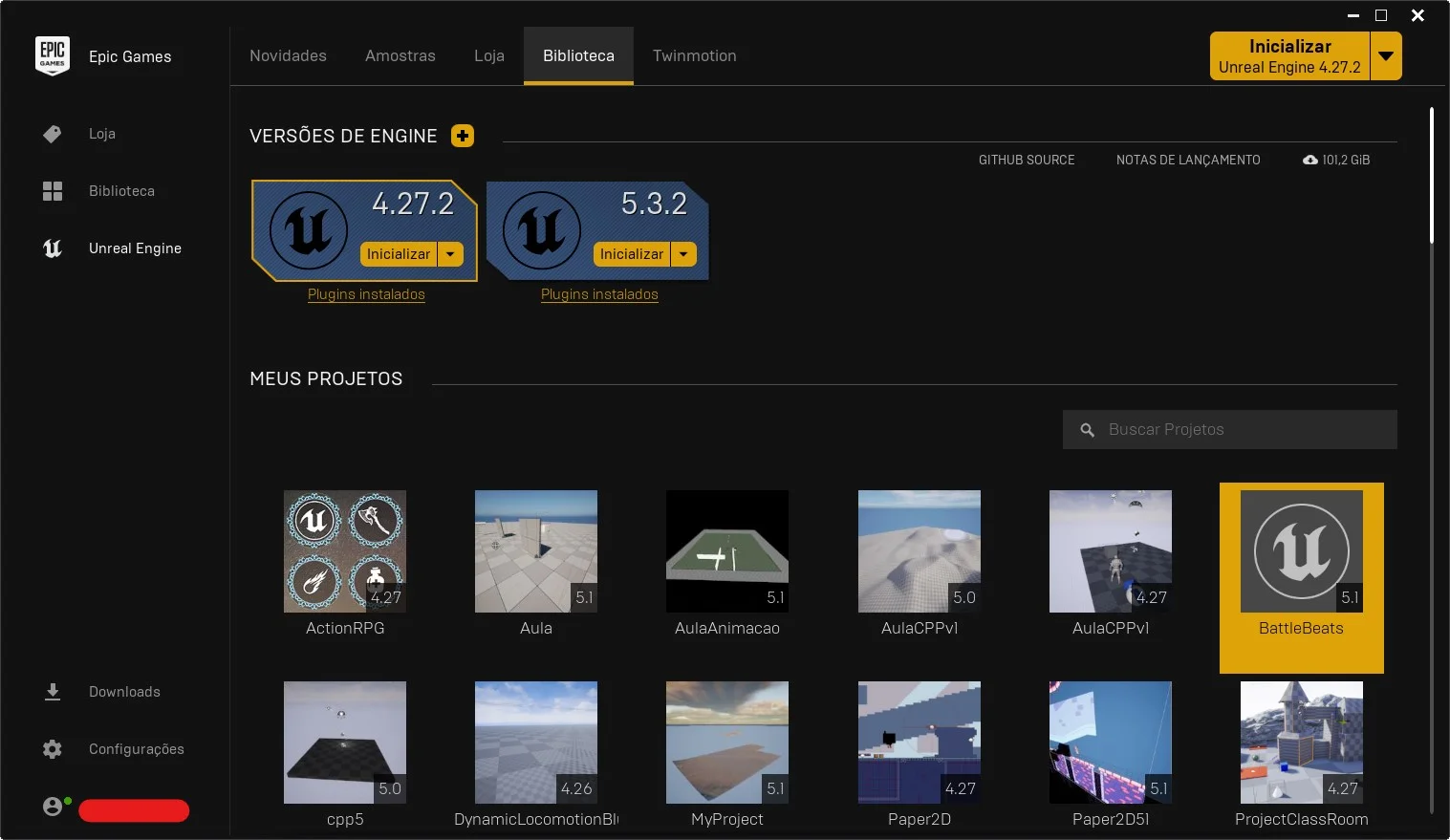Click the Epic Games title text

click(x=130, y=56)
